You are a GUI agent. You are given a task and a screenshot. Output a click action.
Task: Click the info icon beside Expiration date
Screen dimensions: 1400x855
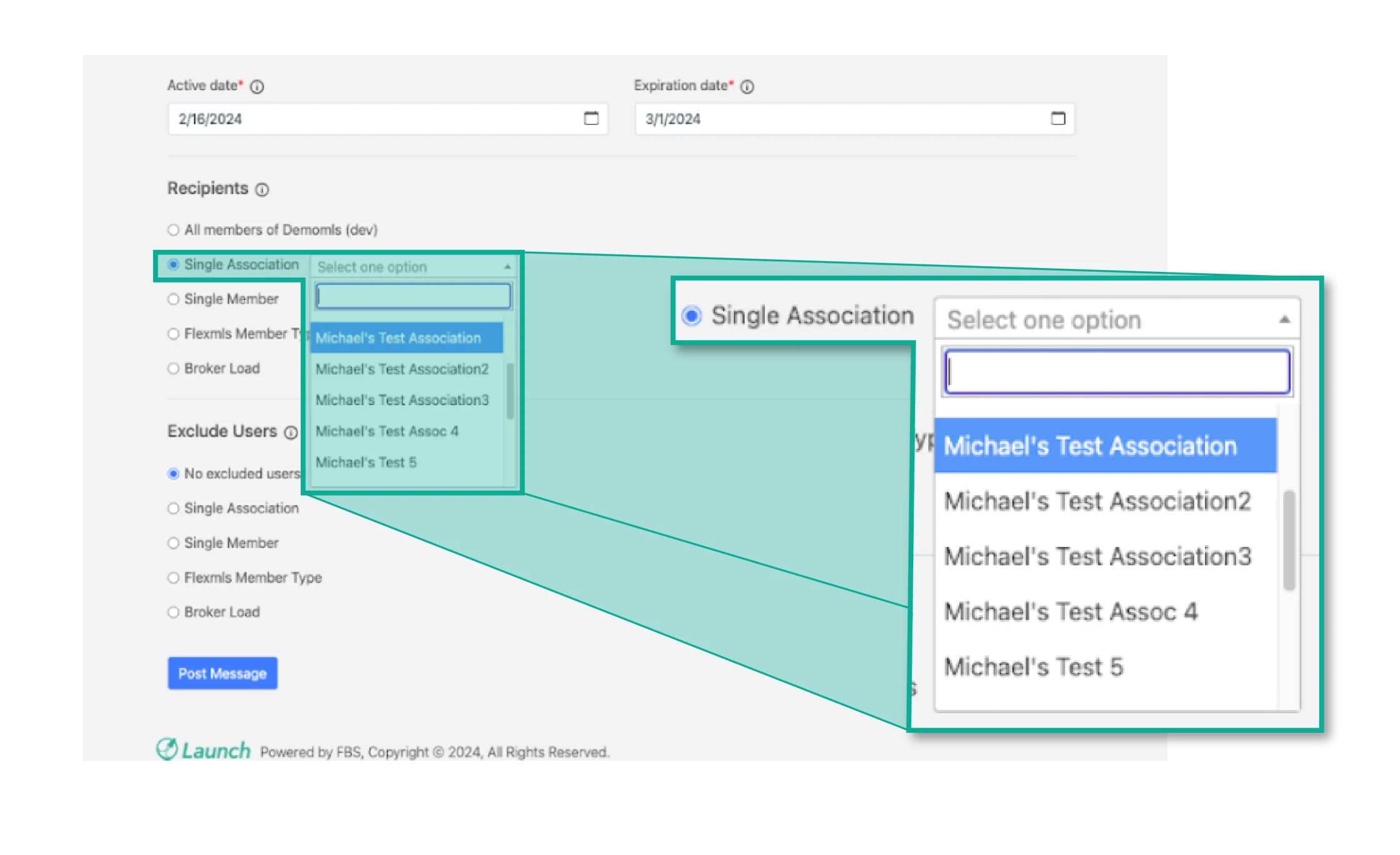747,87
